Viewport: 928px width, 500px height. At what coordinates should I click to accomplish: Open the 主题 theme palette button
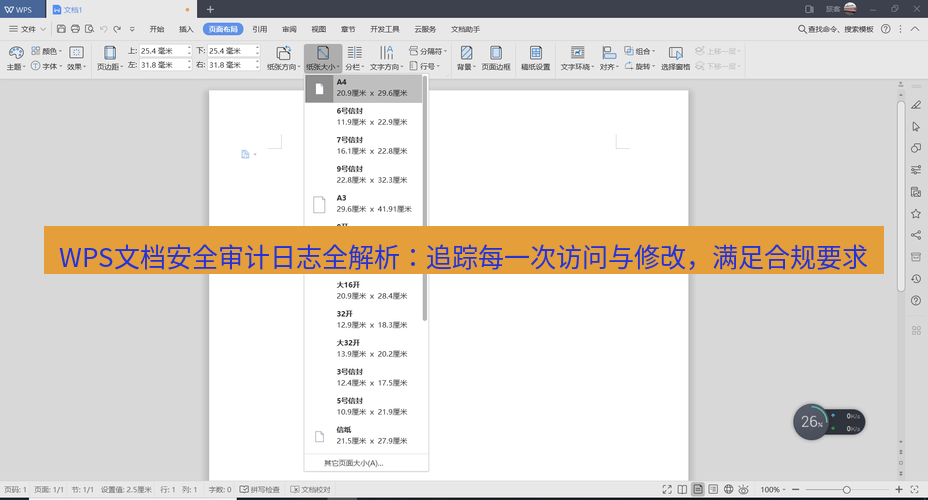pos(16,58)
